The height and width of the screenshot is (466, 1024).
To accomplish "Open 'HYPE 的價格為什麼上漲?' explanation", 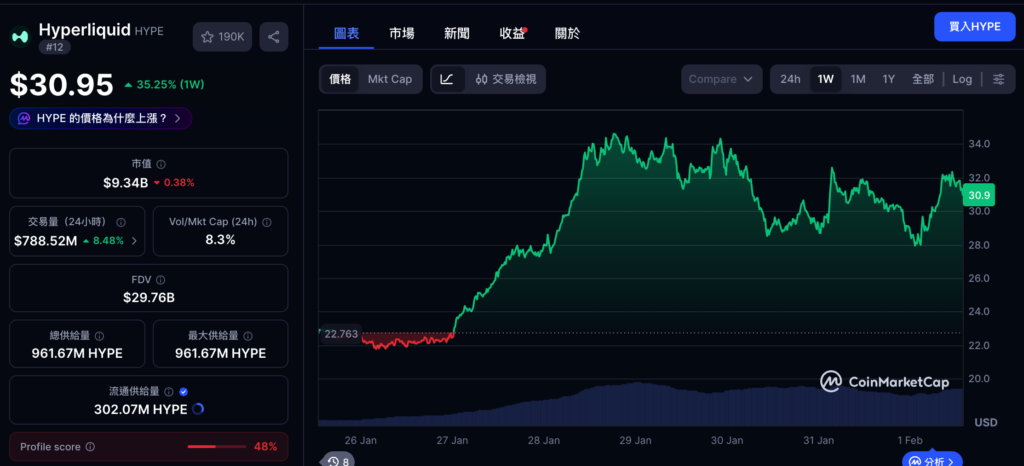I will (x=101, y=119).
